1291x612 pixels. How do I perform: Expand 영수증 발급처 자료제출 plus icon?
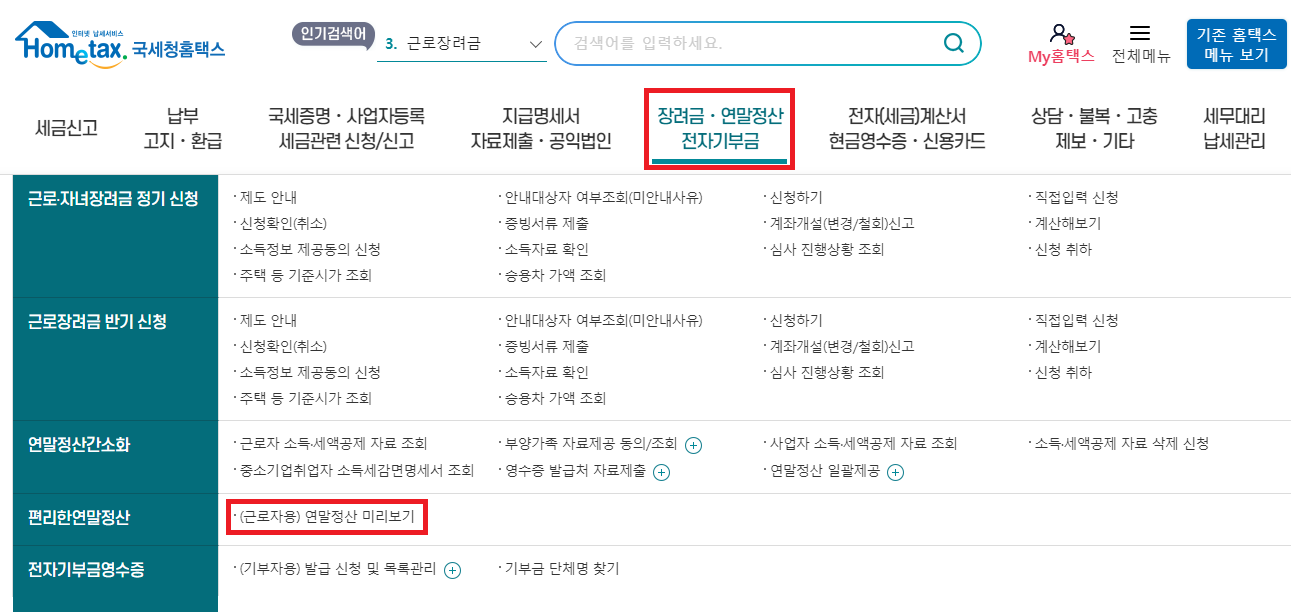pos(660,473)
